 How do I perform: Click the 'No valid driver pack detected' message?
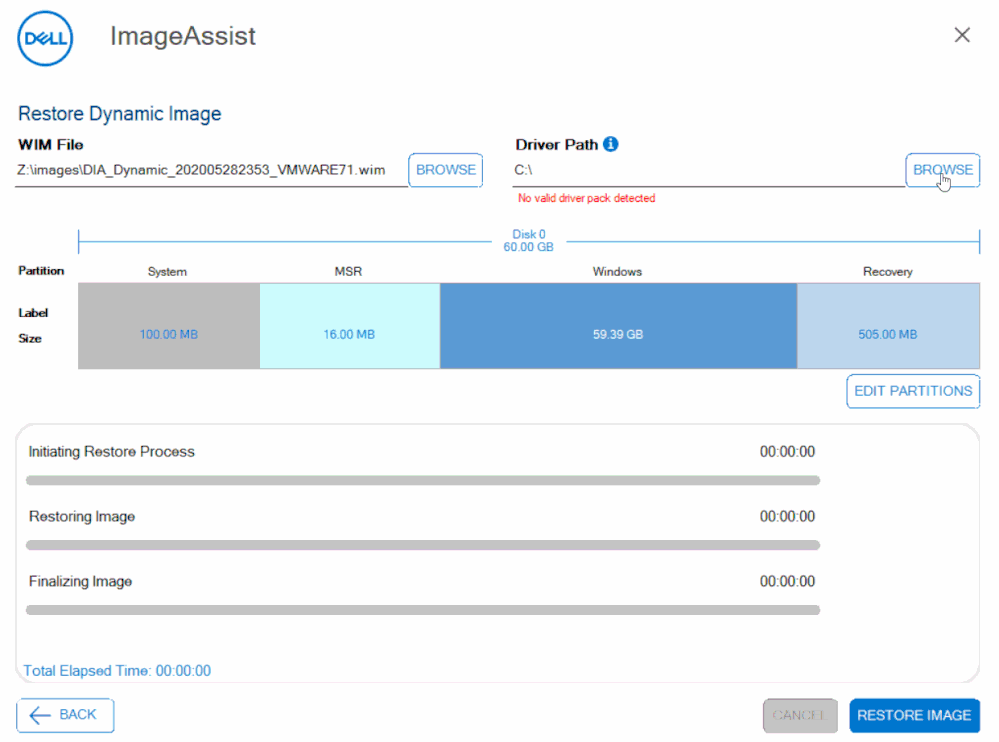pyautogui.click(x=586, y=198)
